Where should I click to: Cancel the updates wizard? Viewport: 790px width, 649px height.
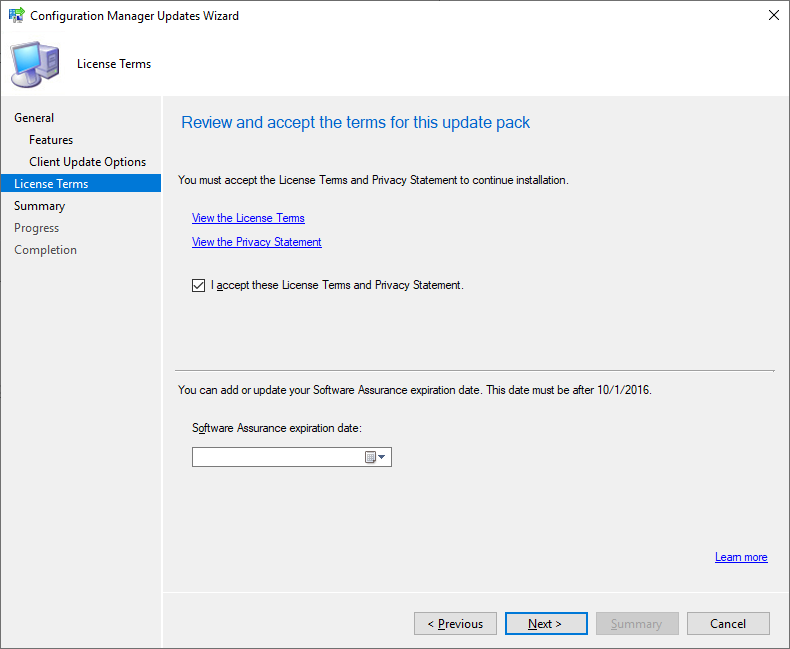728,623
